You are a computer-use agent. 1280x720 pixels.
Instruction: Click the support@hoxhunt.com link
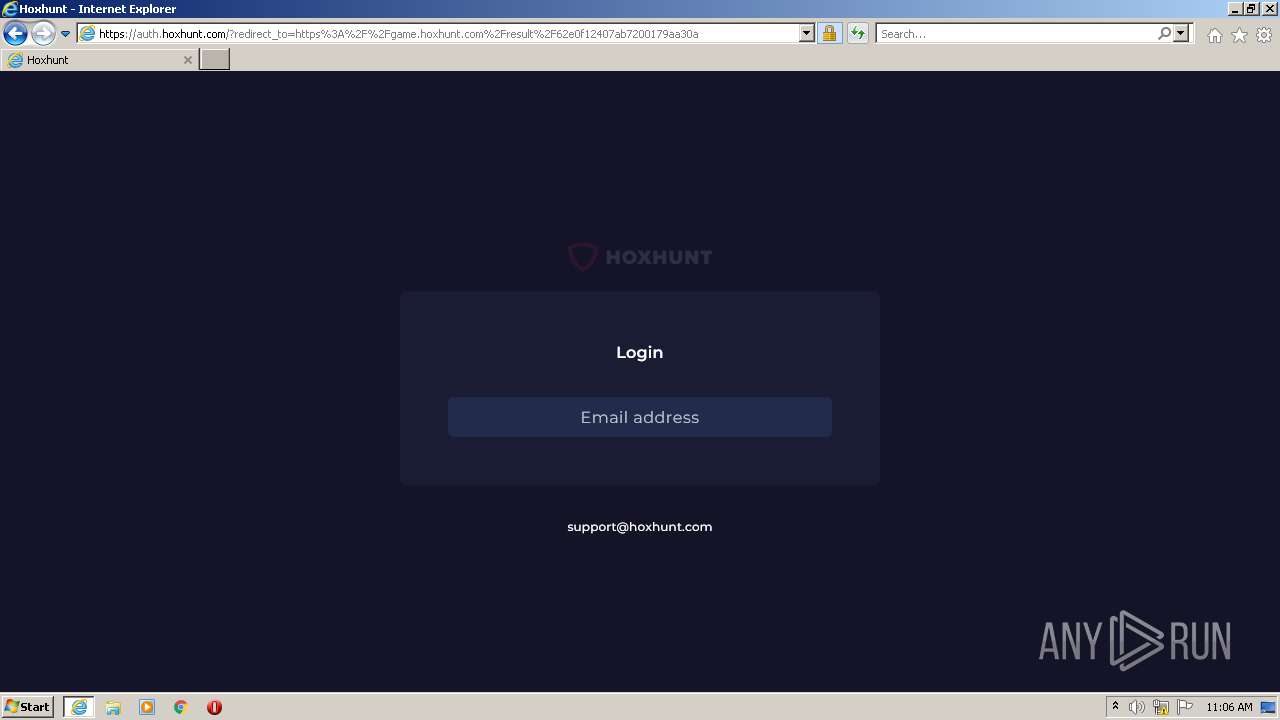pyautogui.click(x=640, y=527)
